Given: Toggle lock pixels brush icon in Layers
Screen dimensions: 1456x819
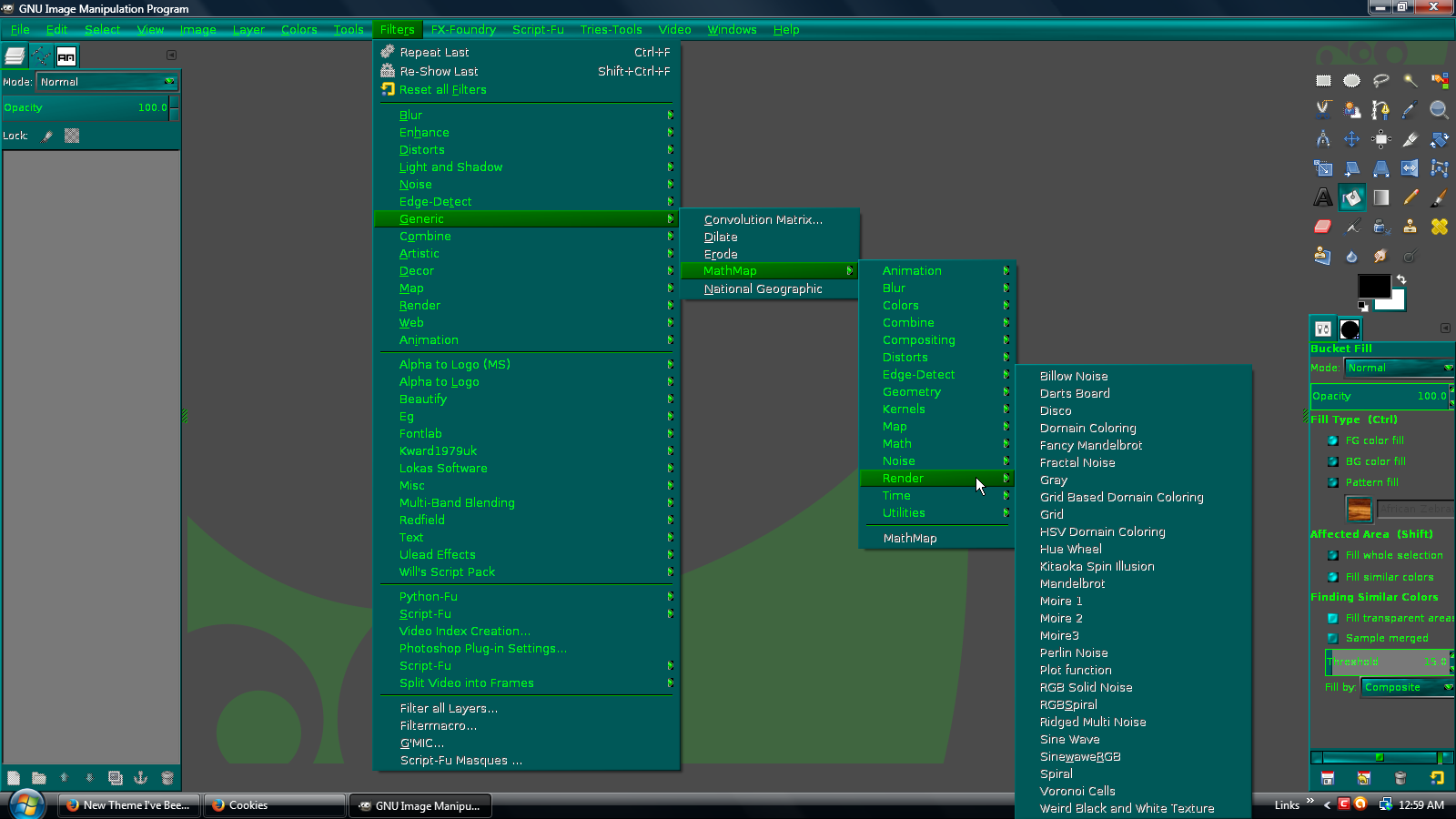Looking at the screenshot, I should (46, 136).
